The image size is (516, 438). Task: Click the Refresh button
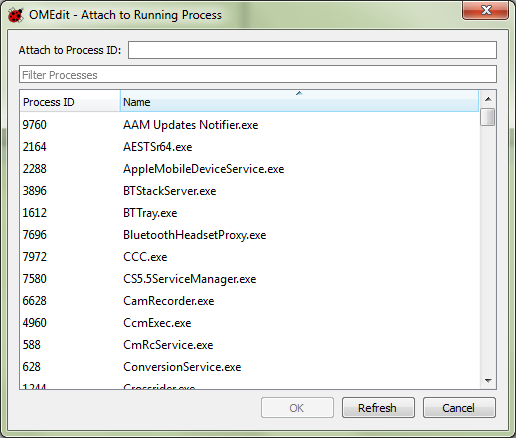click(x=378, y=408)
